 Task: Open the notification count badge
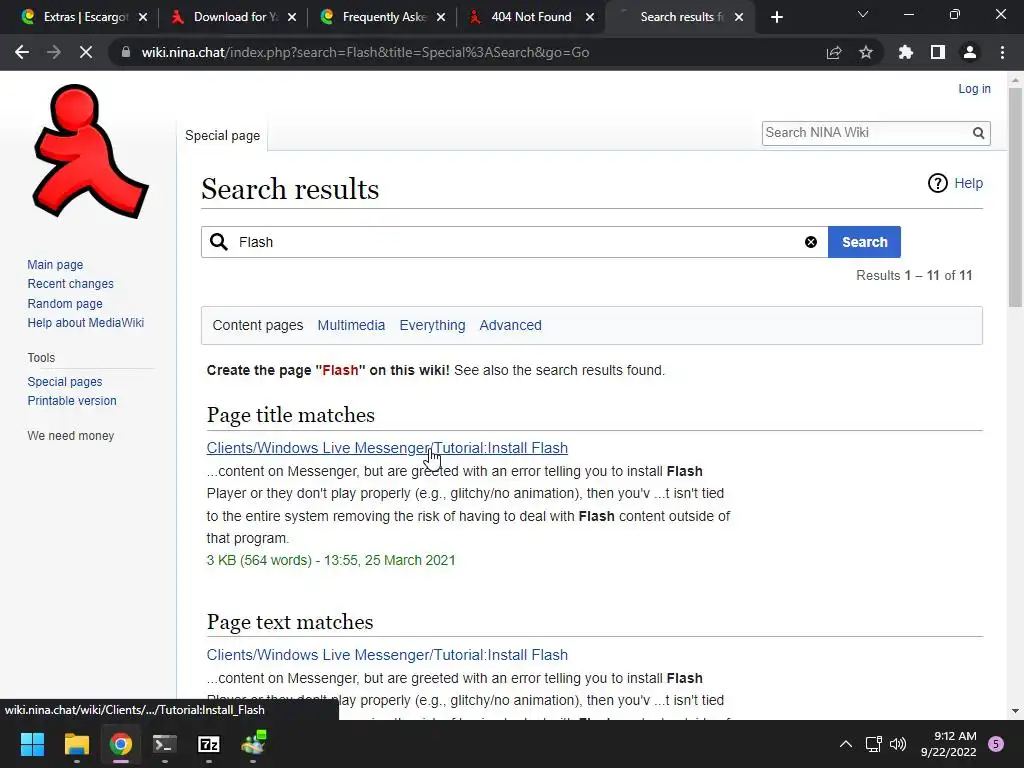coord(996,744)
